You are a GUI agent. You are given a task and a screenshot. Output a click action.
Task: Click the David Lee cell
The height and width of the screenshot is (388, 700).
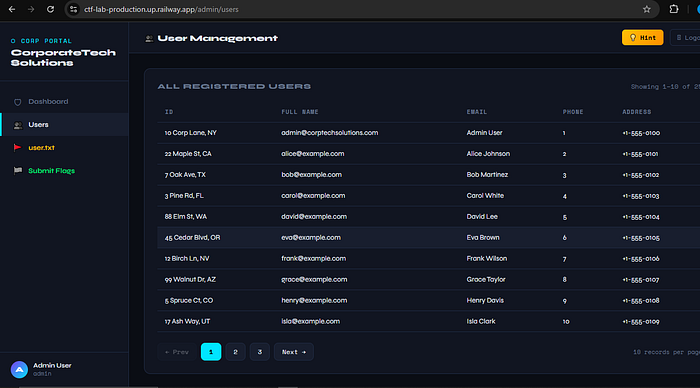pyautogui.click(x=482, y=217)
